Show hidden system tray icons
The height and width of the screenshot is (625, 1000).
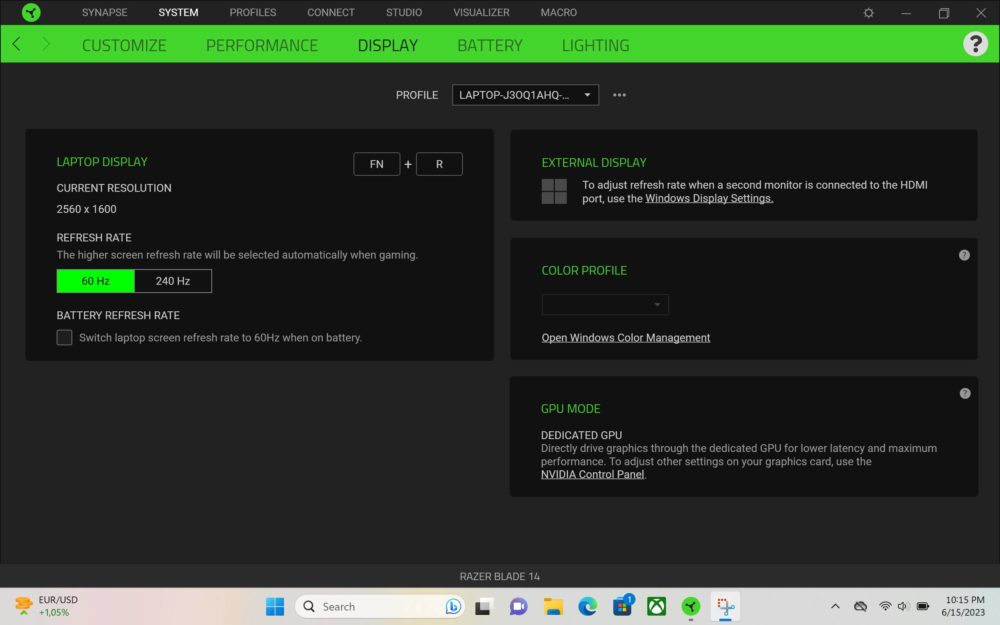pyautogui.click(x=835, y=607)
